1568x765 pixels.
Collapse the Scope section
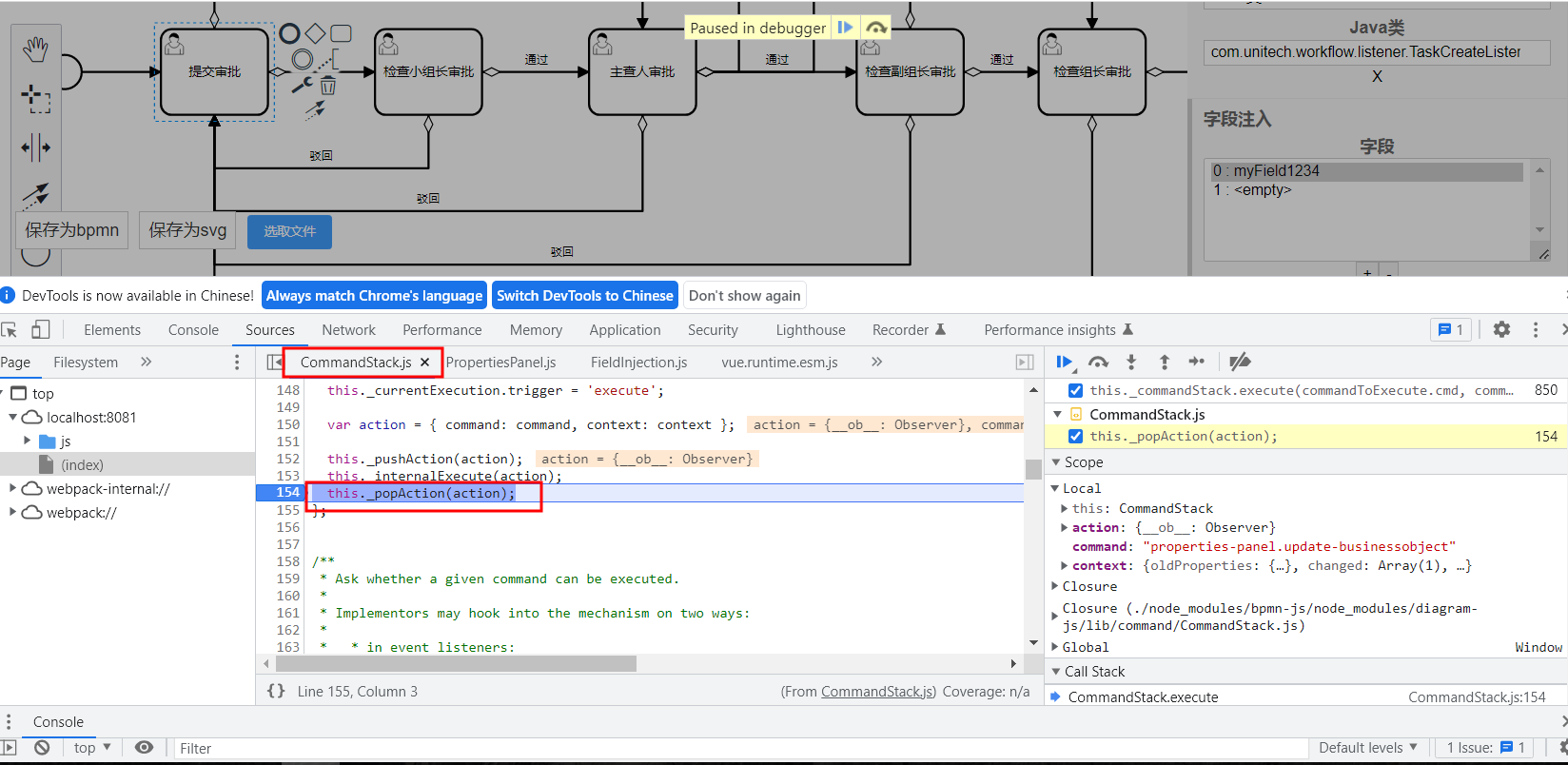pyautogui.click(x=1055, y=462)
